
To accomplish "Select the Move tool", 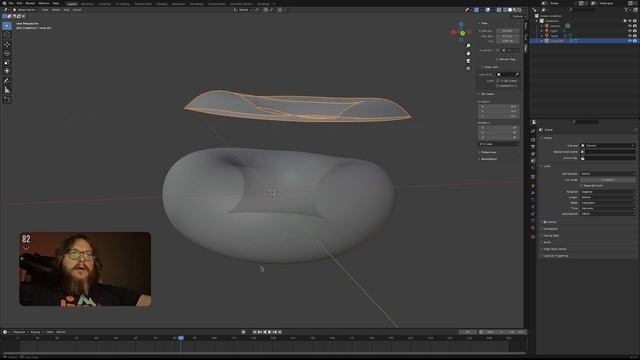I will [x=7, y=44].
